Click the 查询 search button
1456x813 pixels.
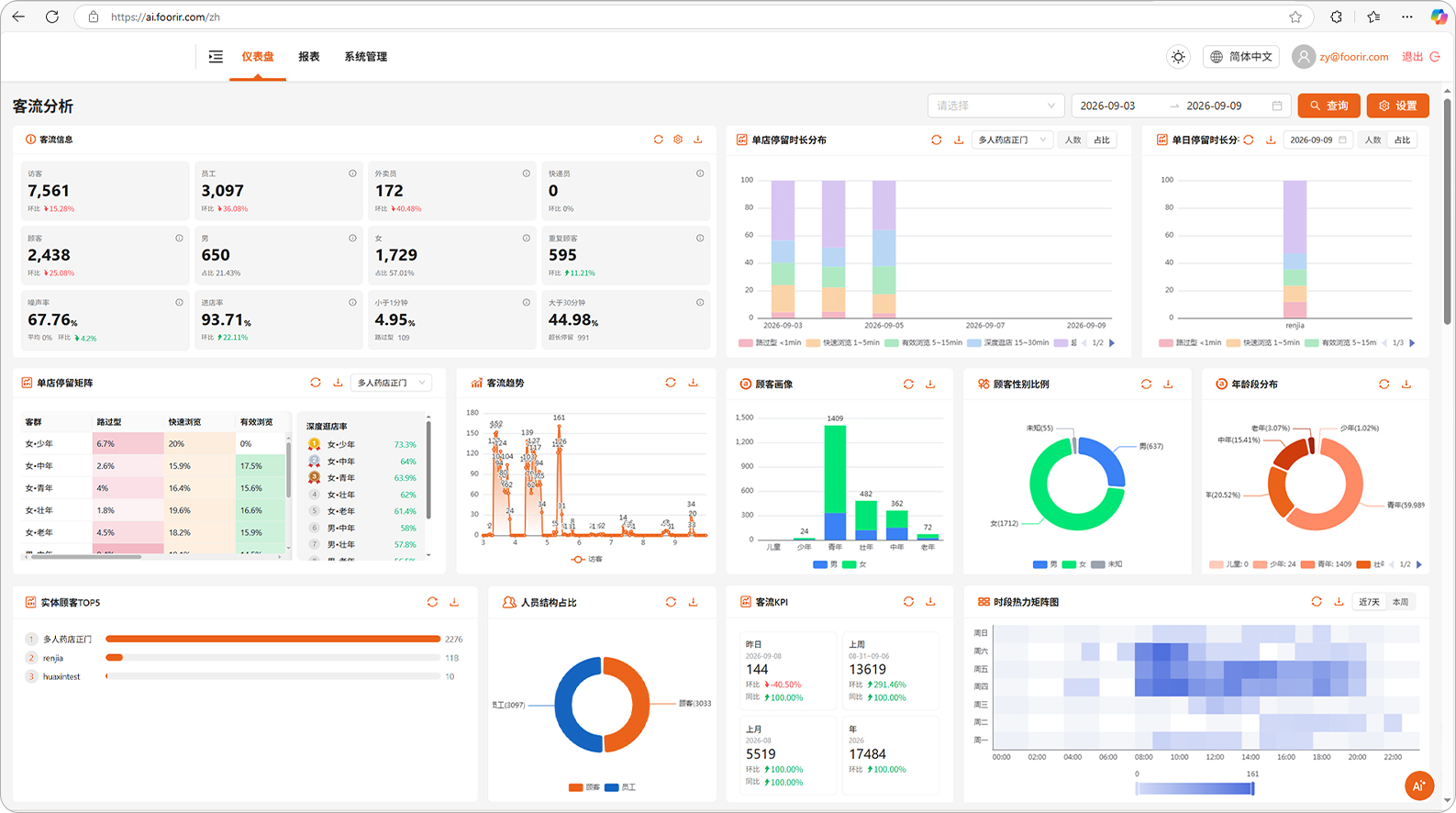coord(1328,106)
